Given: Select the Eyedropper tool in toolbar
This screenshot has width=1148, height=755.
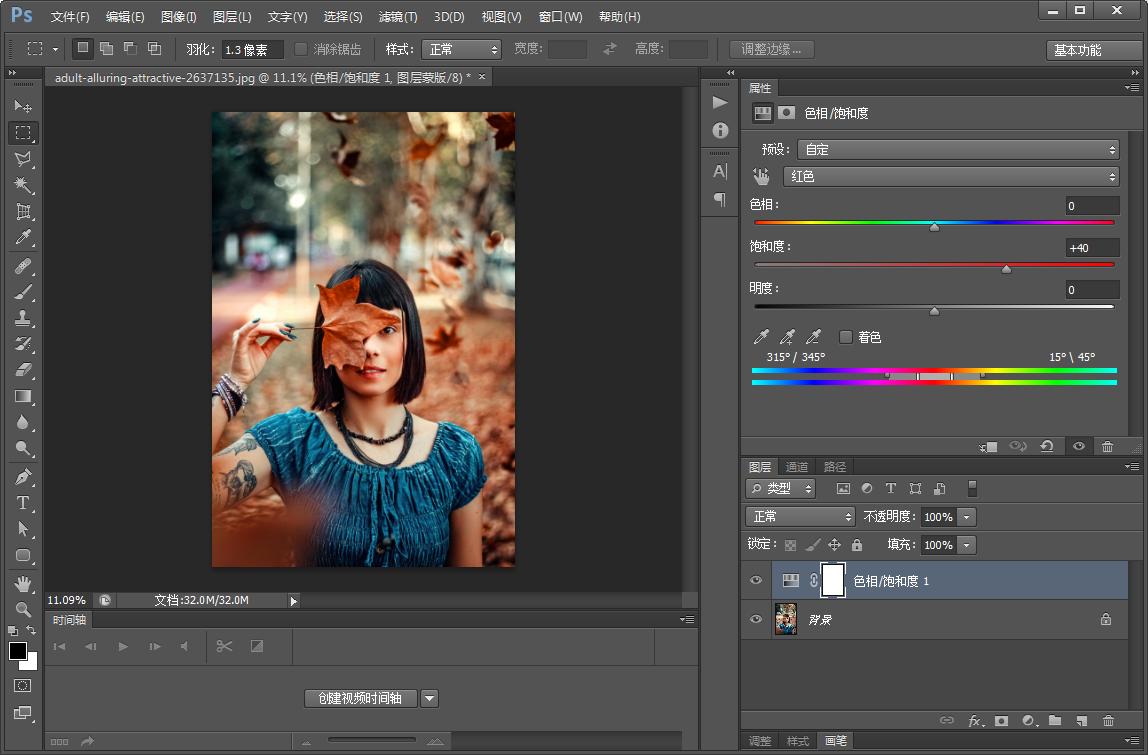Looking at the screenshot, I should pos(23,238).
